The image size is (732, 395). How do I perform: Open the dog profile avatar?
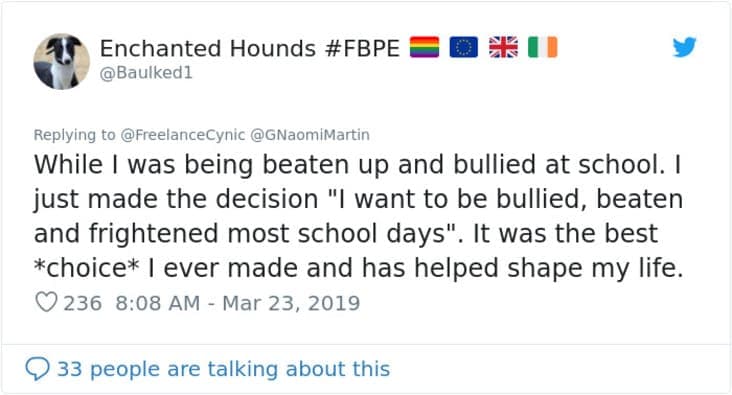pos(62,62)
